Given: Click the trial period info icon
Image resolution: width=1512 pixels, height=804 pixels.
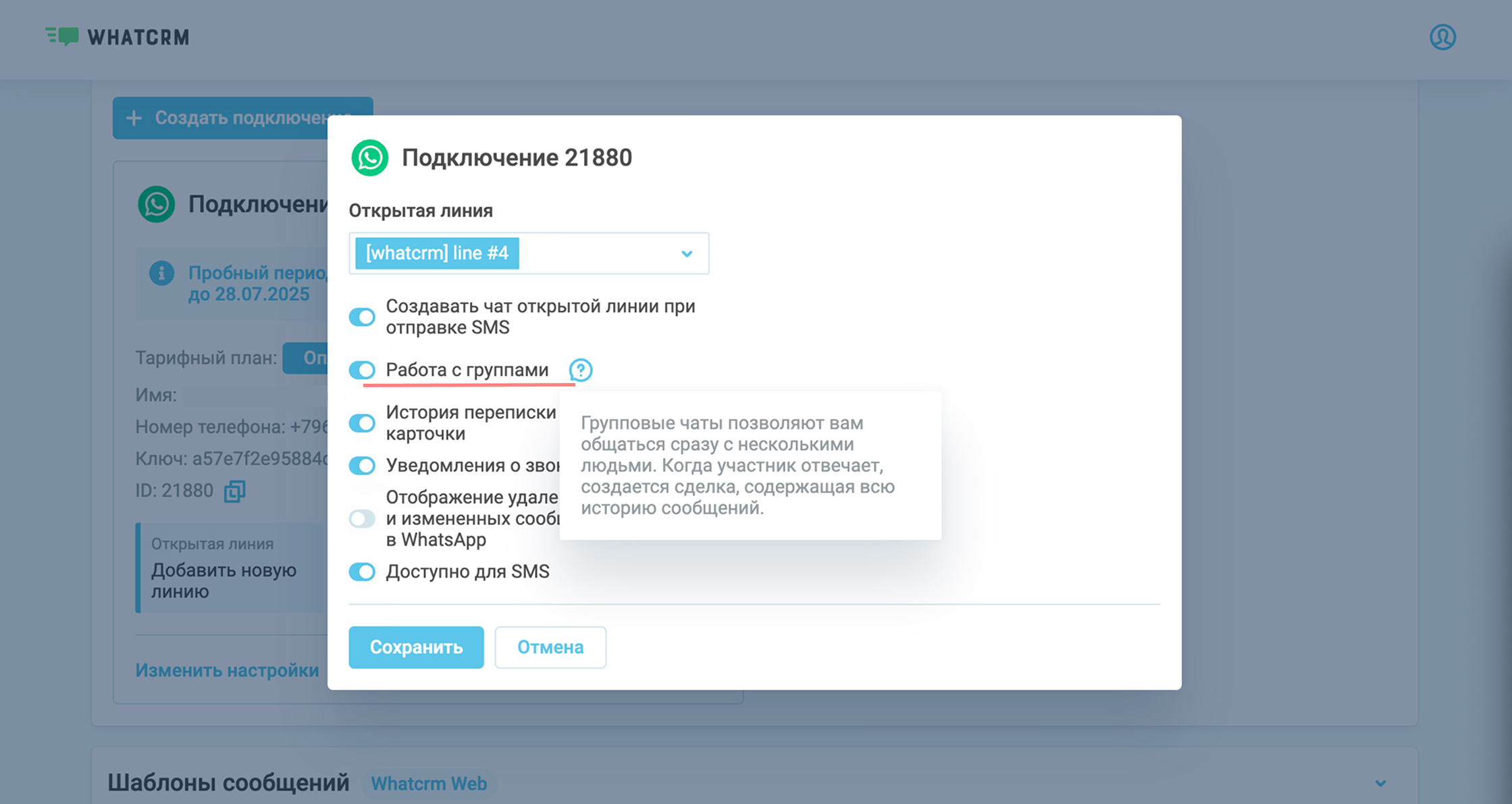Looking at the screenshot, I should tap(161, 274).
